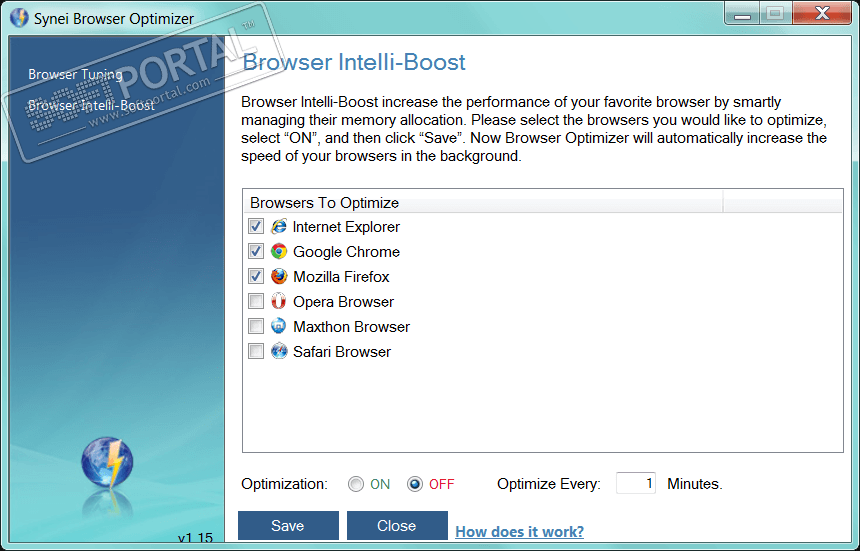Select the Mozilla Firefox label

pos(341,277)
